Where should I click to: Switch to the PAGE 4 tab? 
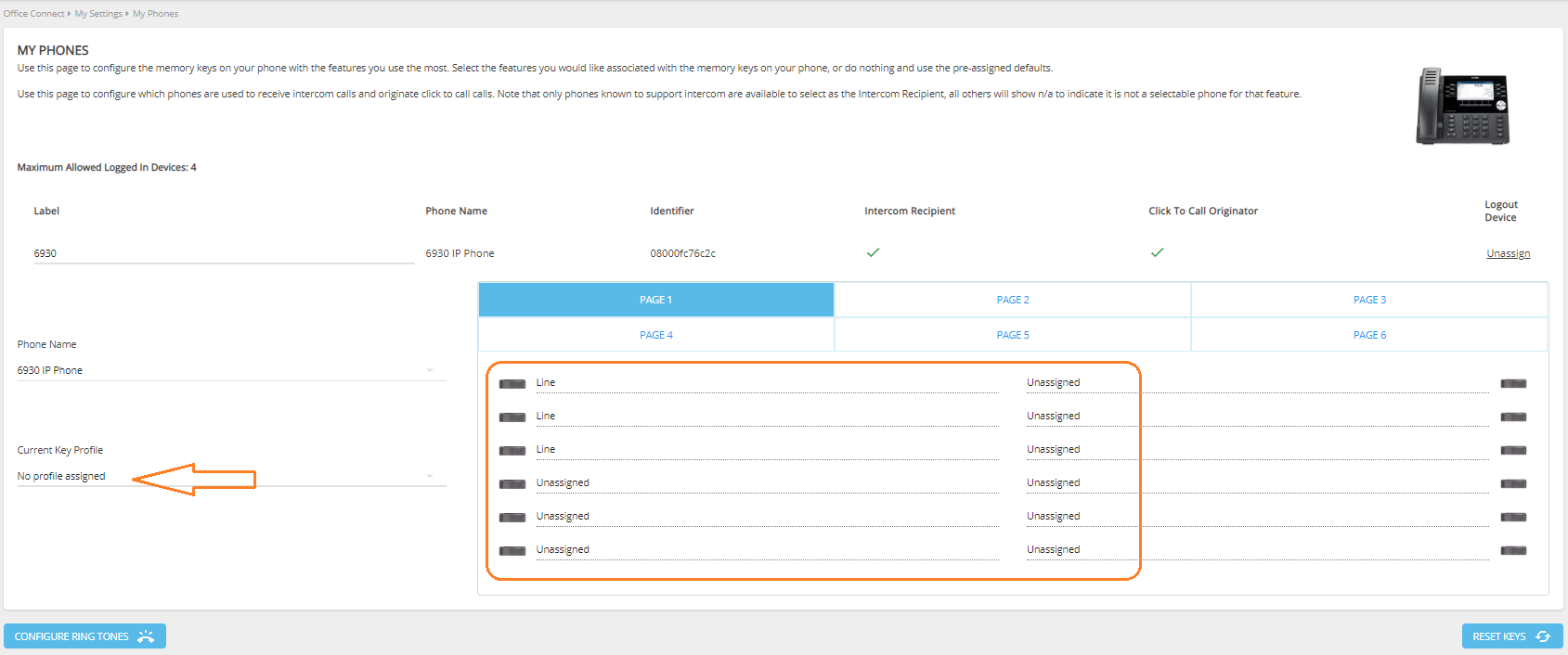pos(656,335)
